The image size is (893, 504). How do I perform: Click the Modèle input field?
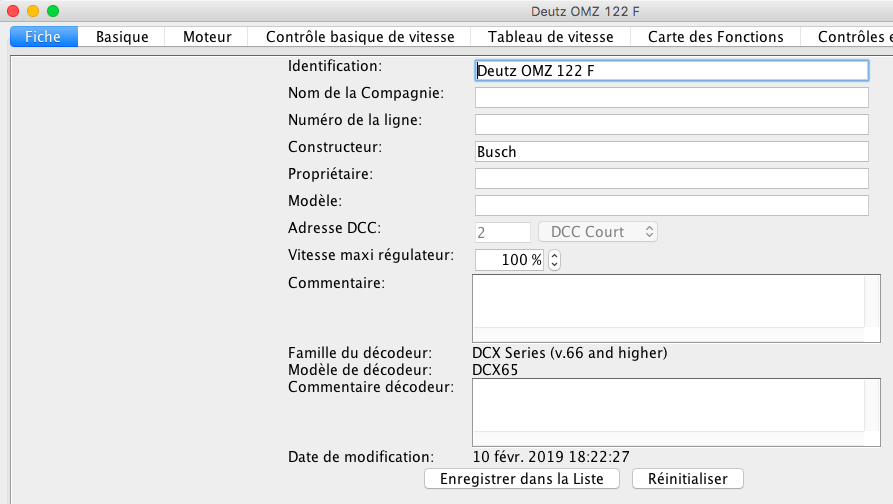(x=671, y=205)
